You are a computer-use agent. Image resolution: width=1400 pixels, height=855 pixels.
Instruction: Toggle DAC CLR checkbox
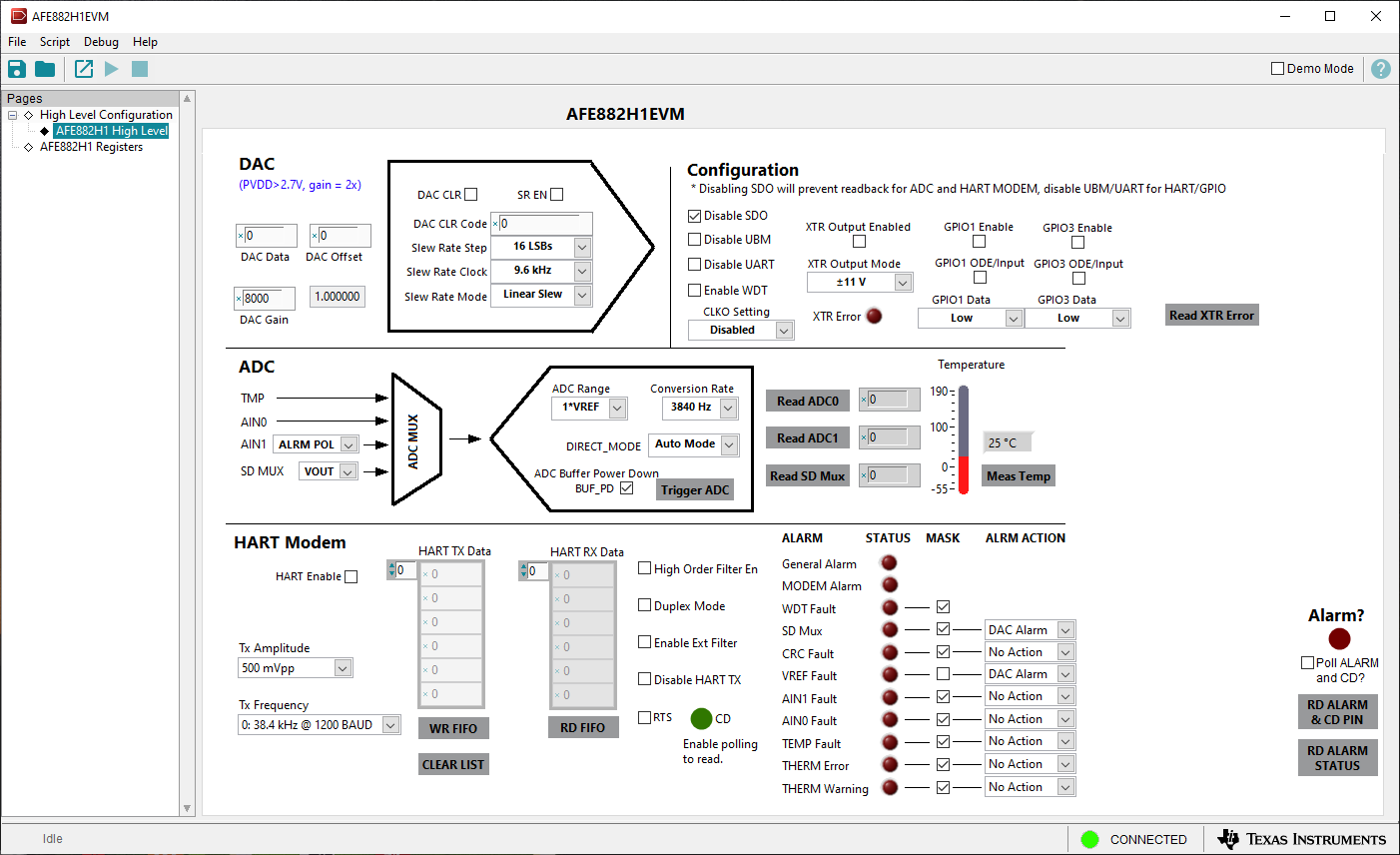(x=471, y=195)
